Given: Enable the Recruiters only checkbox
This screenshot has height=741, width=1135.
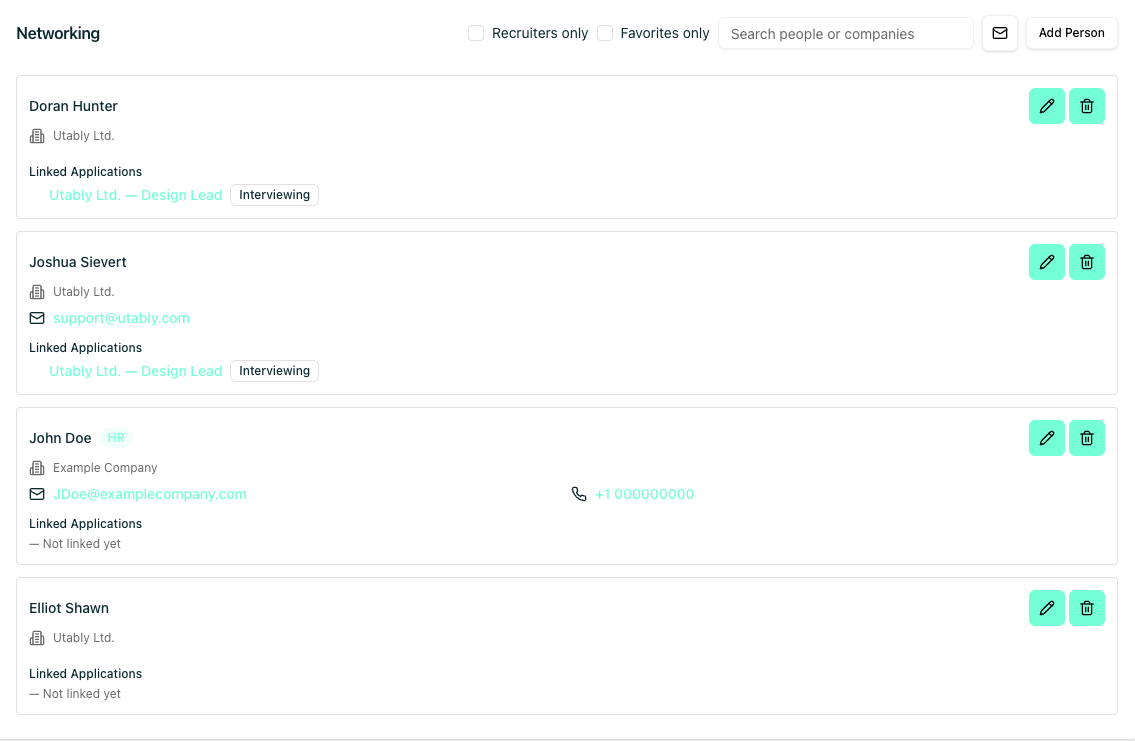Looking at the screenshot, I should point(476,33).
